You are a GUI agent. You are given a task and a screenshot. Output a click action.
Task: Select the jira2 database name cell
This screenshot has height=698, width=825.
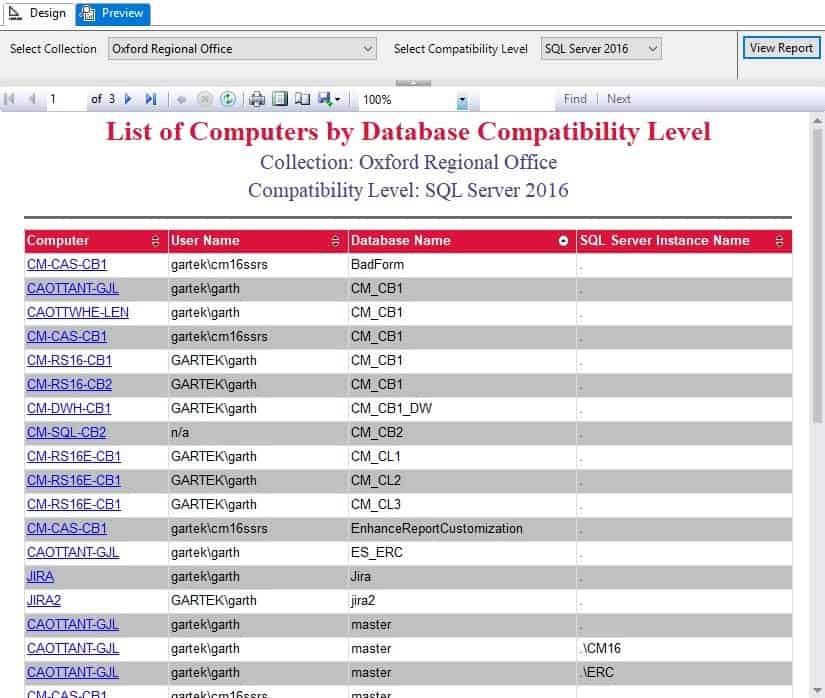(462, 601)
